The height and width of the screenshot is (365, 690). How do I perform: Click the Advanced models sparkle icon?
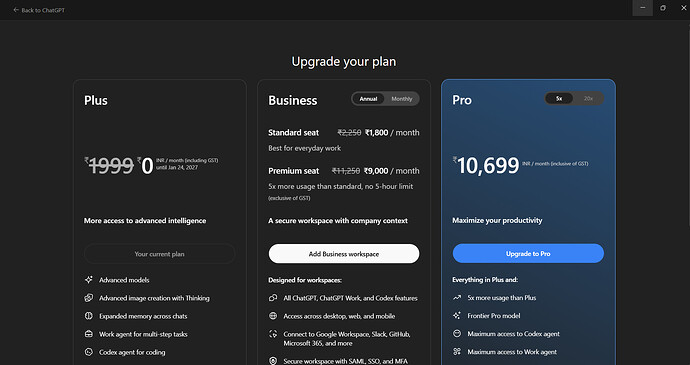89,280
